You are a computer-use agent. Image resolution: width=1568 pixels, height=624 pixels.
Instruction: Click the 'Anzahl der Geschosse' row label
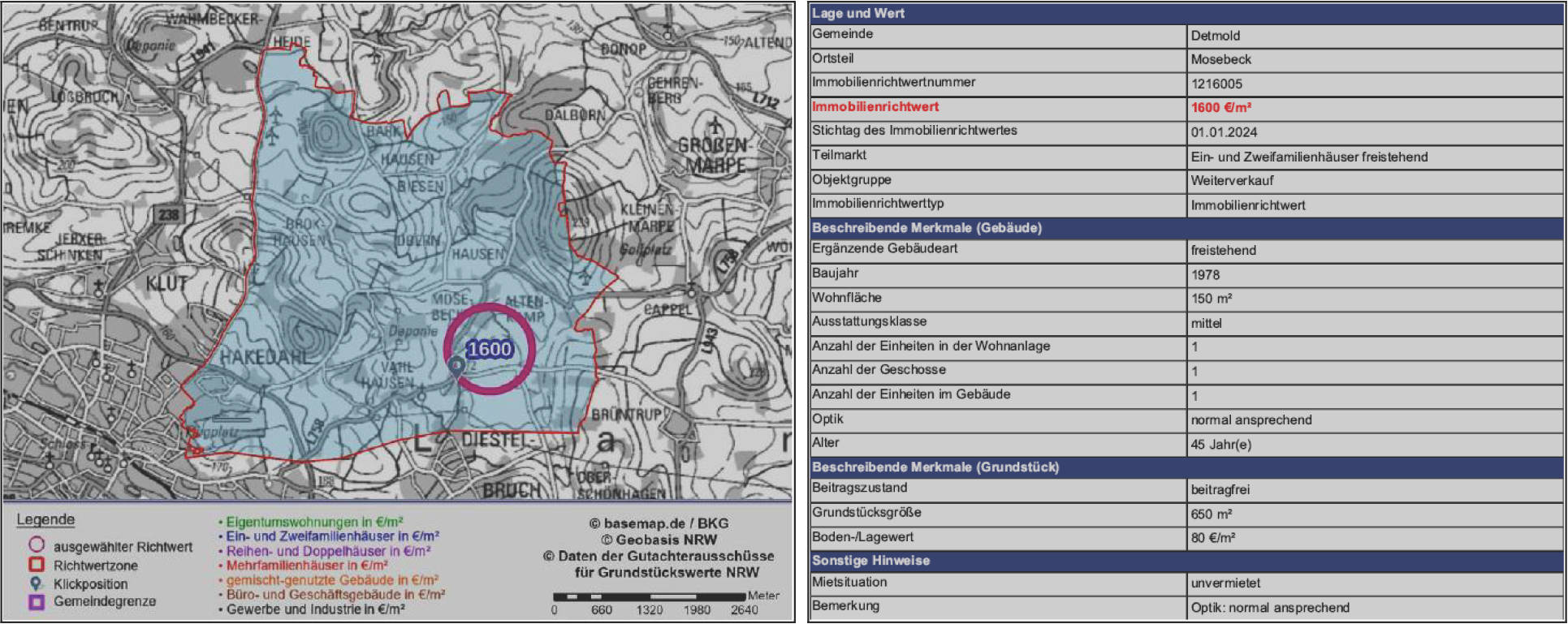click(x=879, y=369)
